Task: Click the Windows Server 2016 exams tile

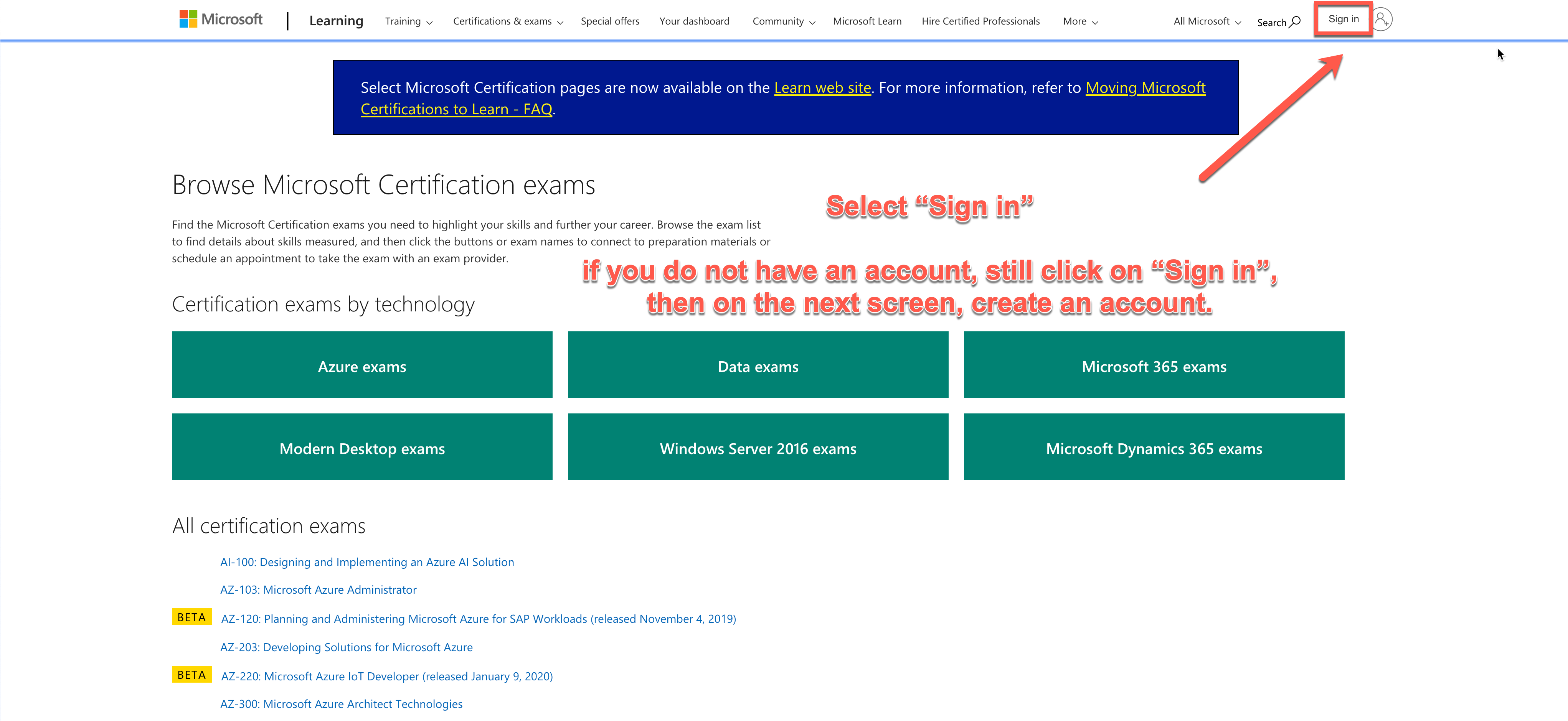Action: pos(758,448)
